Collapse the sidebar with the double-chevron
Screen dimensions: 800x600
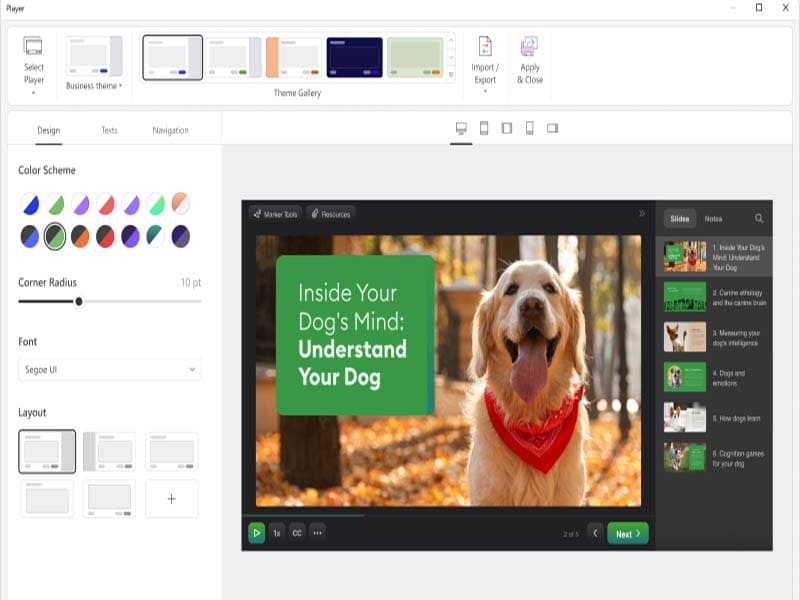643,212
